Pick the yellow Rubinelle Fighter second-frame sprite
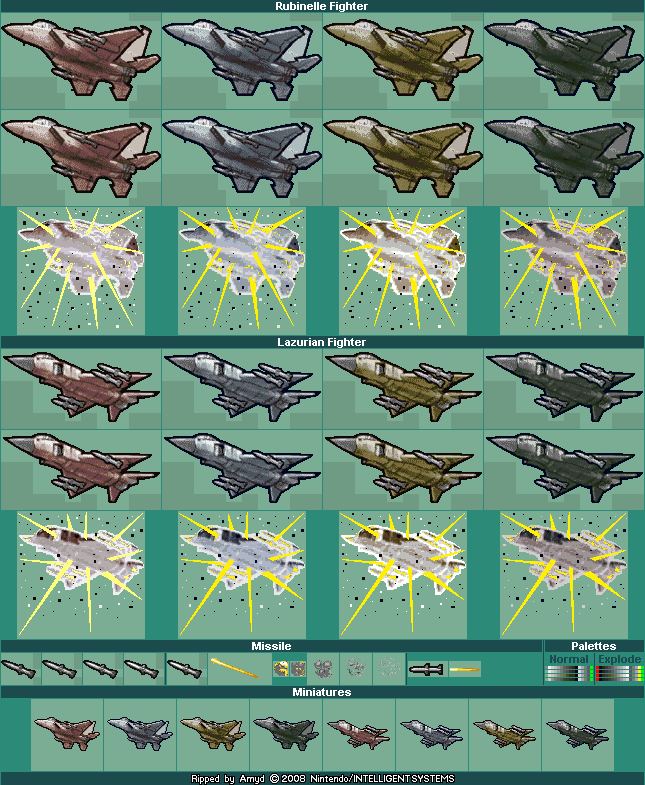Screen dimensions: 645x785 (x=403, y=157)
